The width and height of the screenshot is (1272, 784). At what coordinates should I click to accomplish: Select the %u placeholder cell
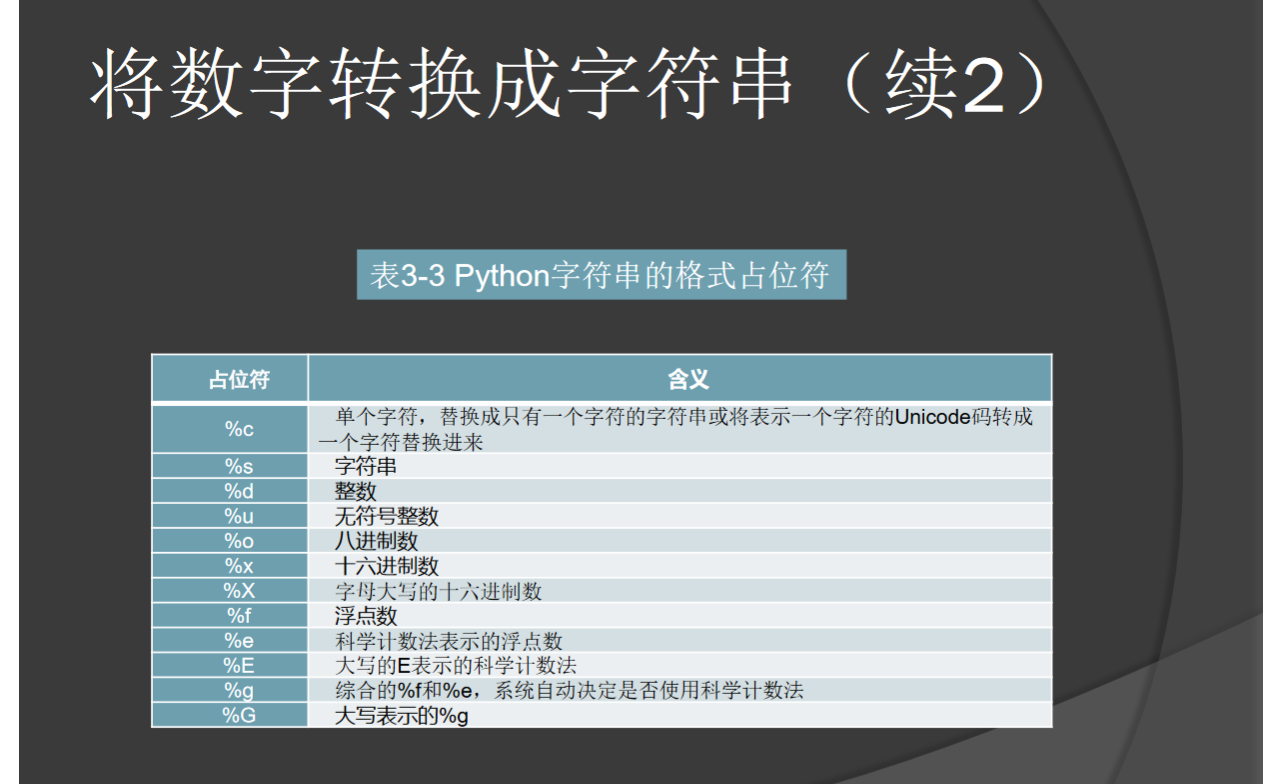coord(230,516)
